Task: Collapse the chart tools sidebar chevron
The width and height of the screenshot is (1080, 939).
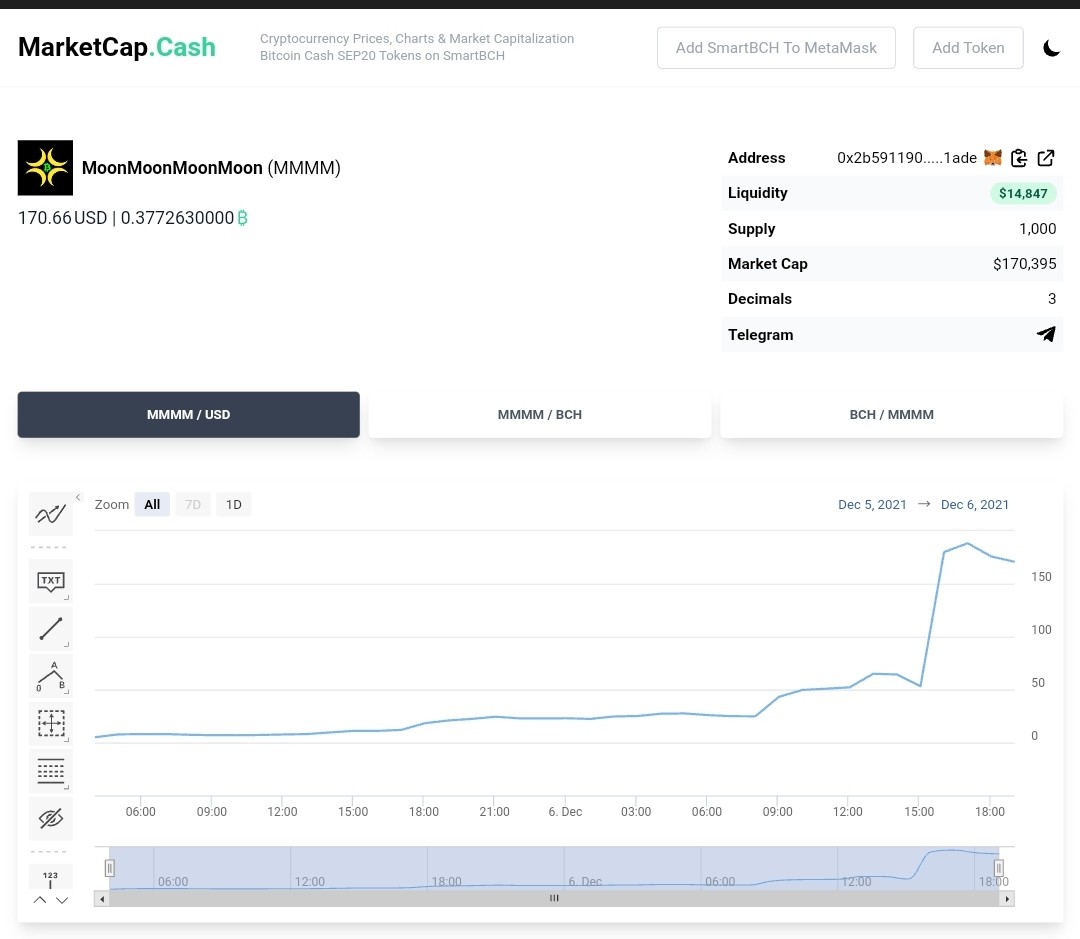Action: click(78, 497)
